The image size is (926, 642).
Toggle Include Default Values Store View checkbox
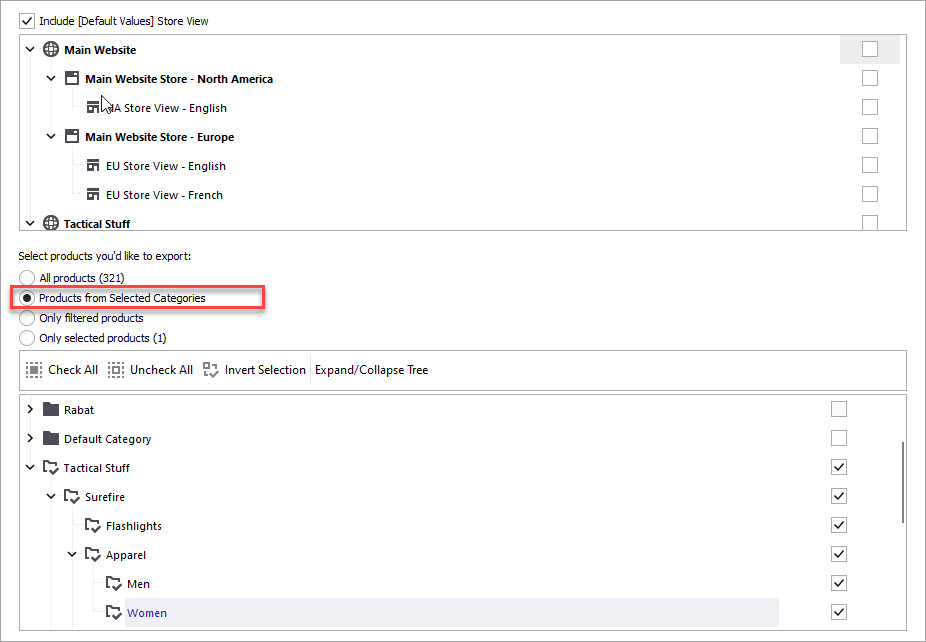pos(27,21)
